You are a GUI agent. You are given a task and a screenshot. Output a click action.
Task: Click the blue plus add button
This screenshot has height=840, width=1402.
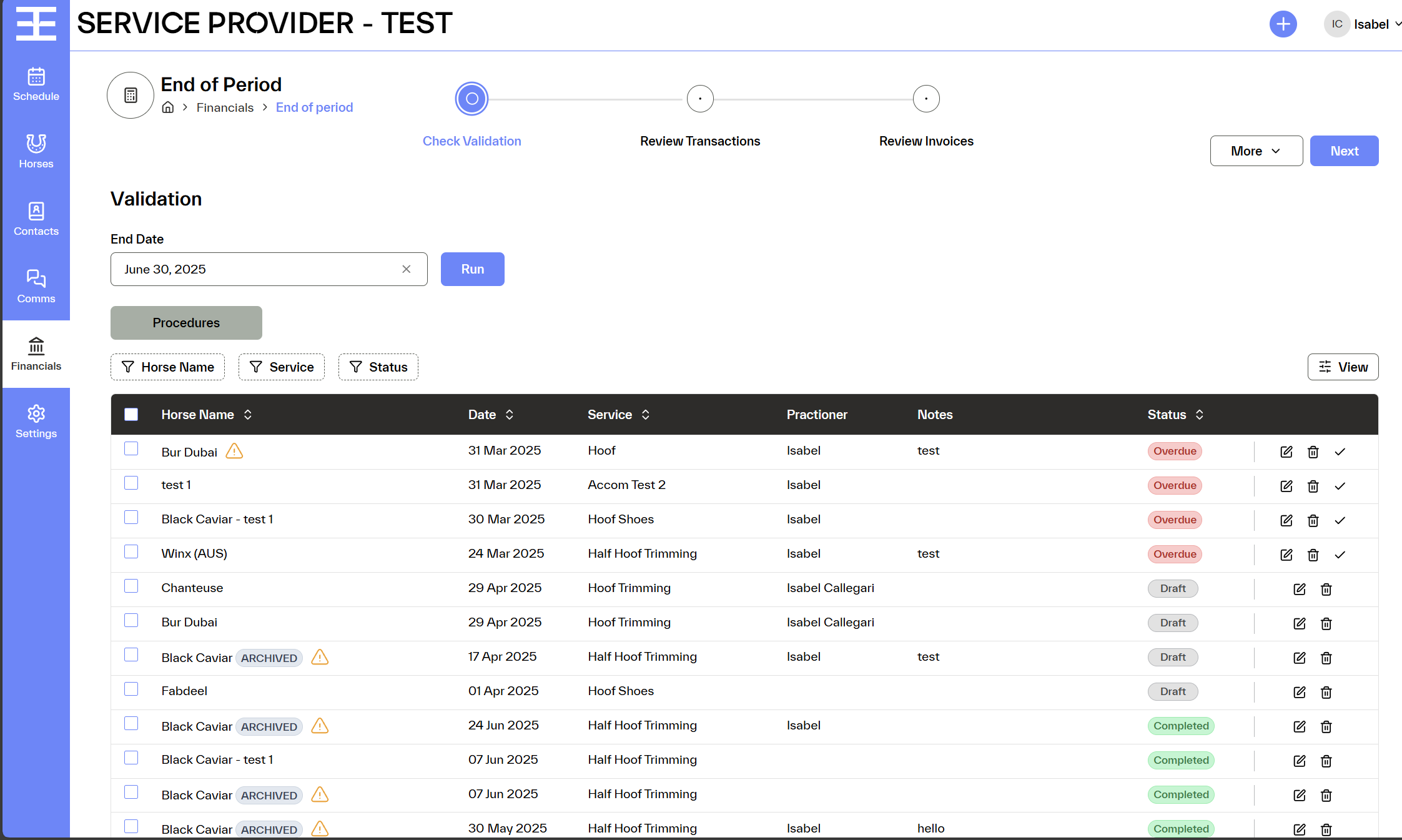pos(1283,24)
